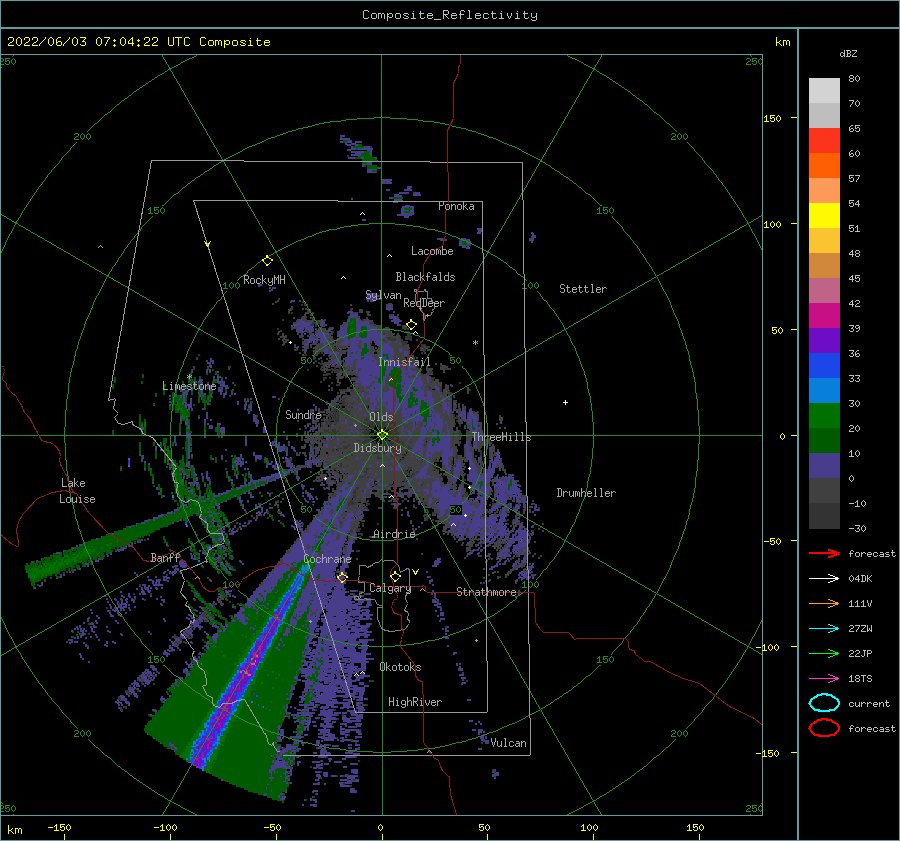This screenshot has width=900, height=841.
Task: Click the white 04DK arrow legend icon
Action: coord(824,579)
